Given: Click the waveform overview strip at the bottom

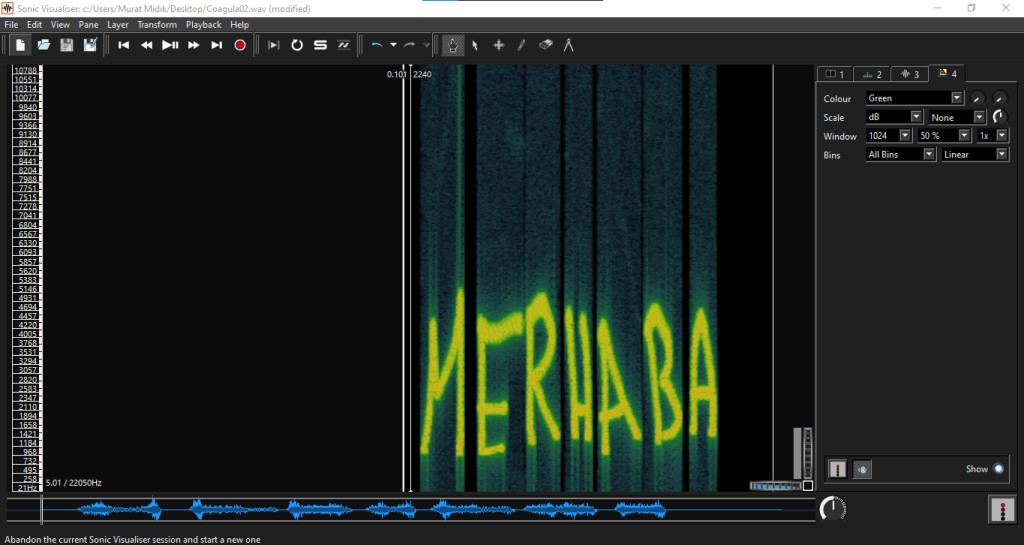Looking at the screenshot, I should click(420, 510).
